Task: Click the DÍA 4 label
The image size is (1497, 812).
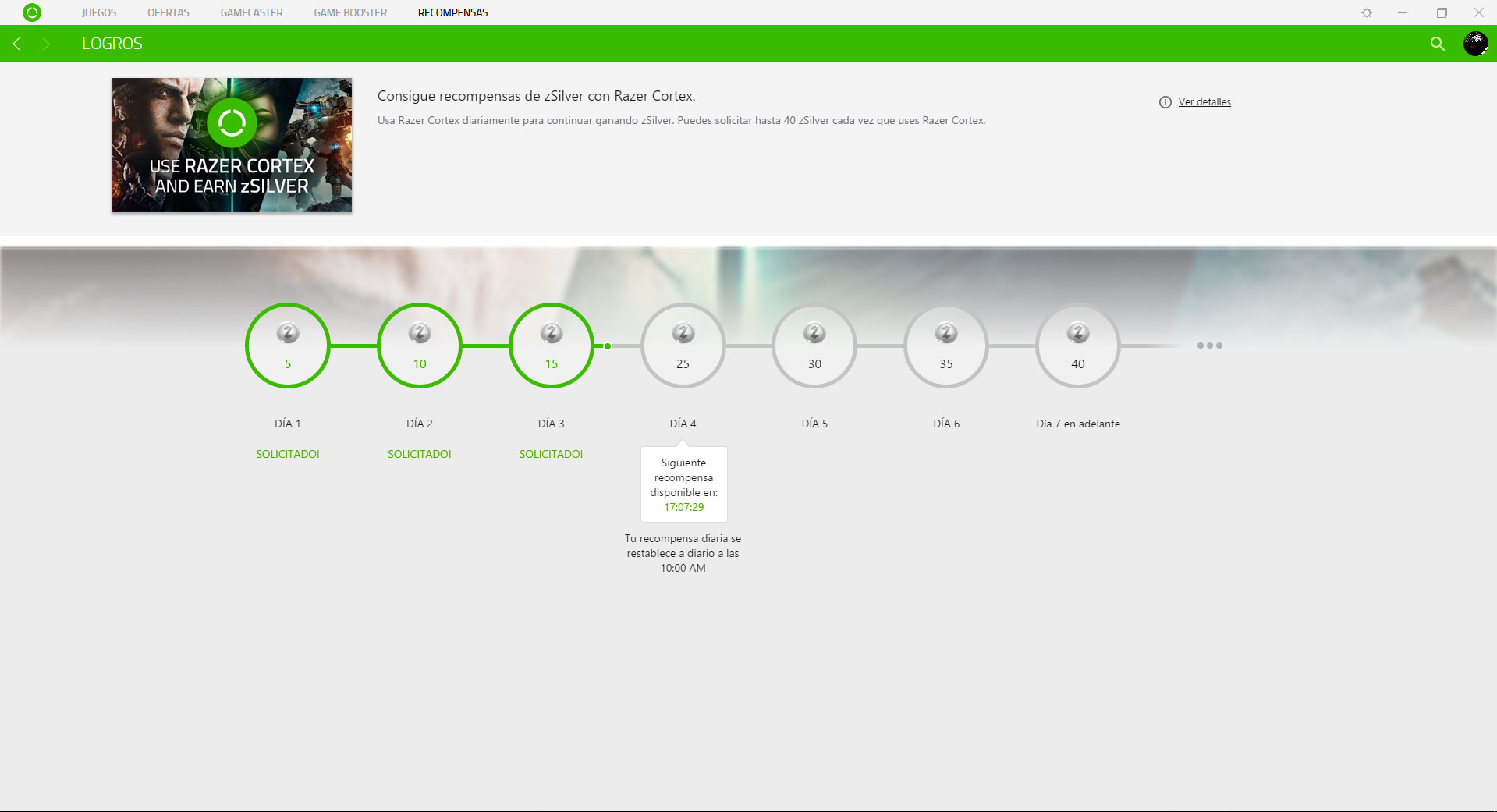Action: pos(683,424)
